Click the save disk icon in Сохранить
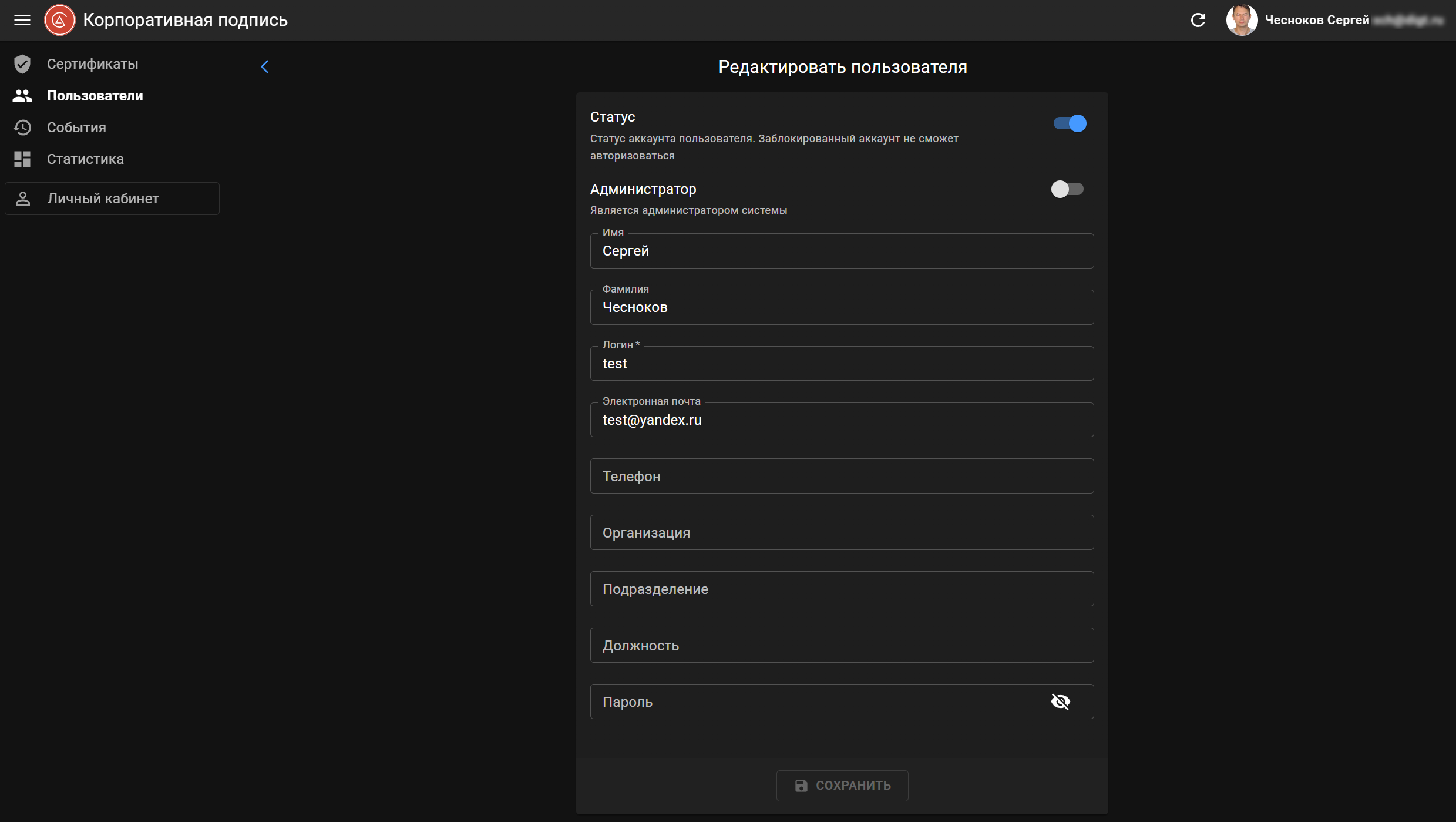The height and width of the screenshot is (822, 1456). [x=801, y=786]
